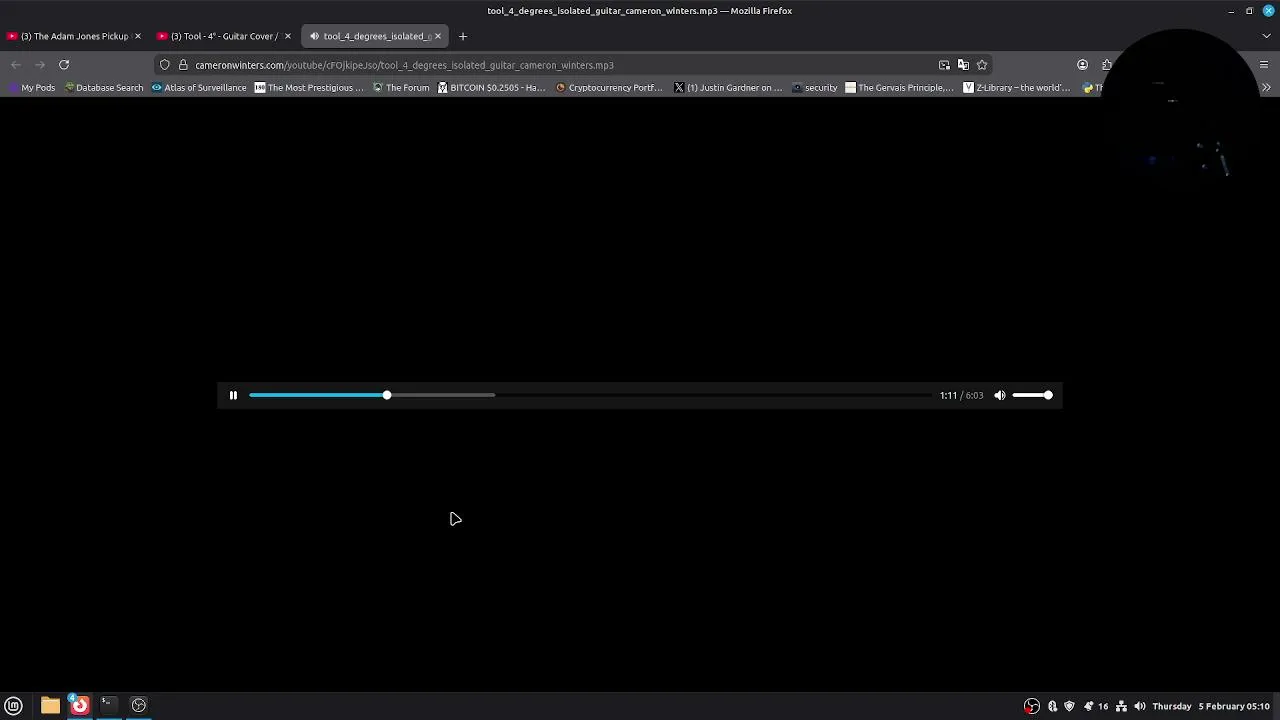
Task: Go back one page
Action: [x=15, y=65]
